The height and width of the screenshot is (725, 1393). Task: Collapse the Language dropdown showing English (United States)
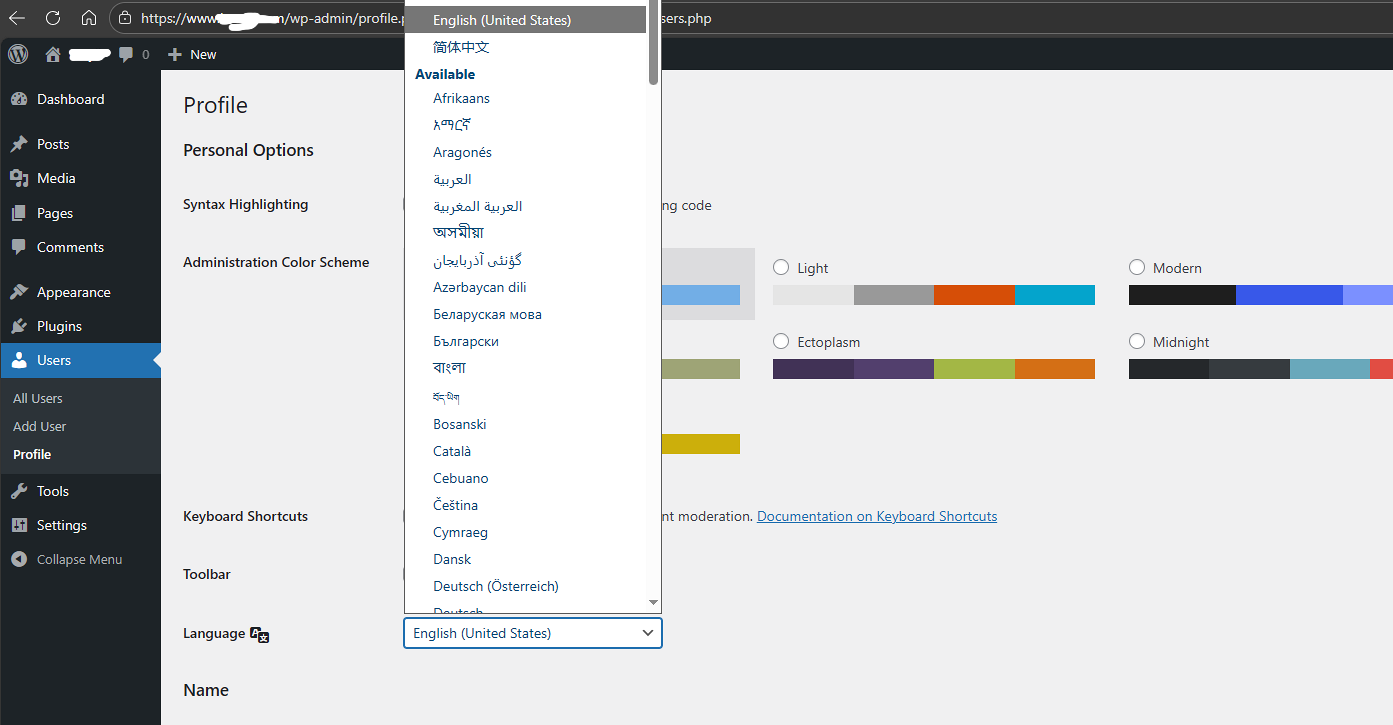click(x=532, y=633)
